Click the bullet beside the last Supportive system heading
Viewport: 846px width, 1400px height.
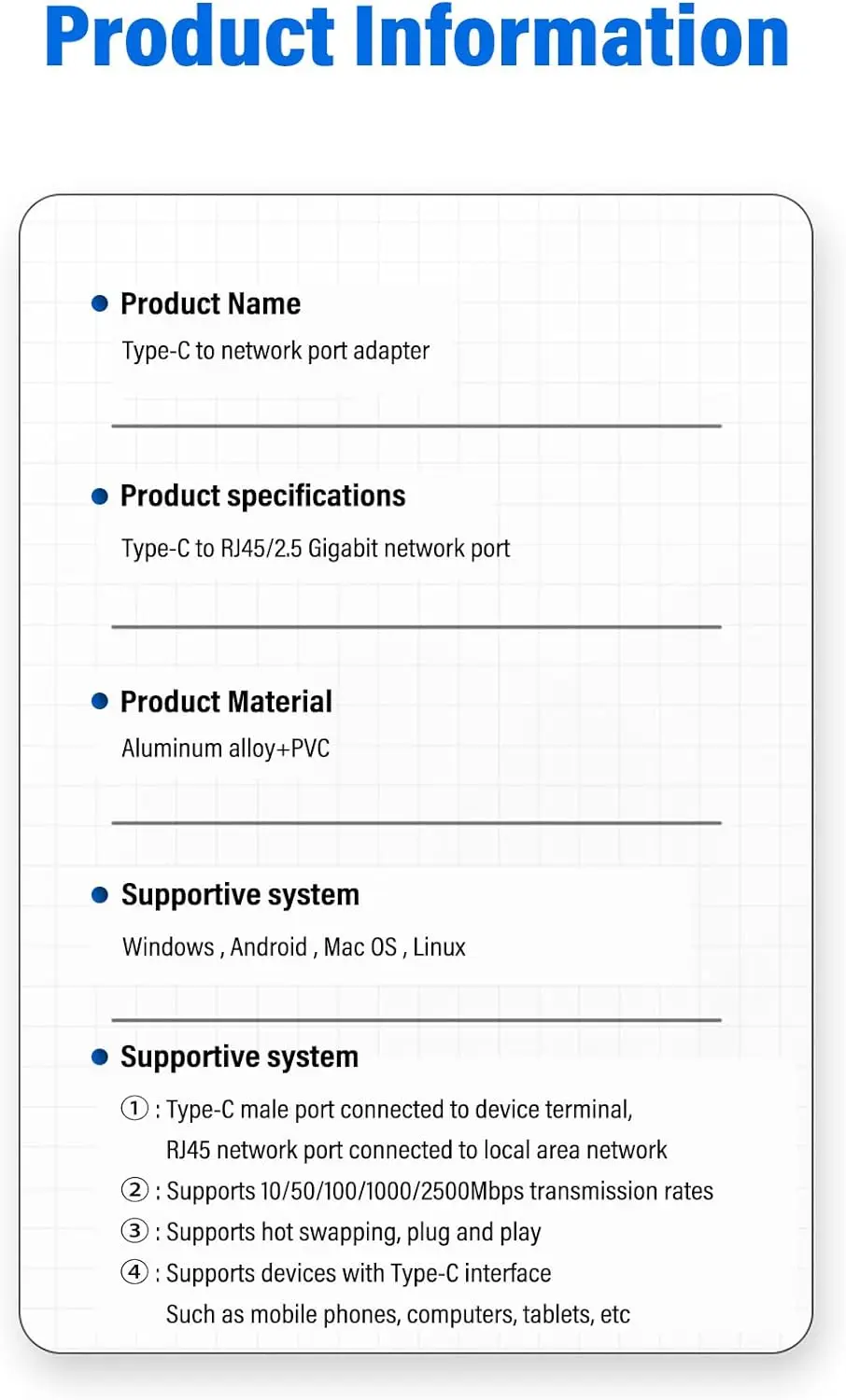(x=100, y=1057)
